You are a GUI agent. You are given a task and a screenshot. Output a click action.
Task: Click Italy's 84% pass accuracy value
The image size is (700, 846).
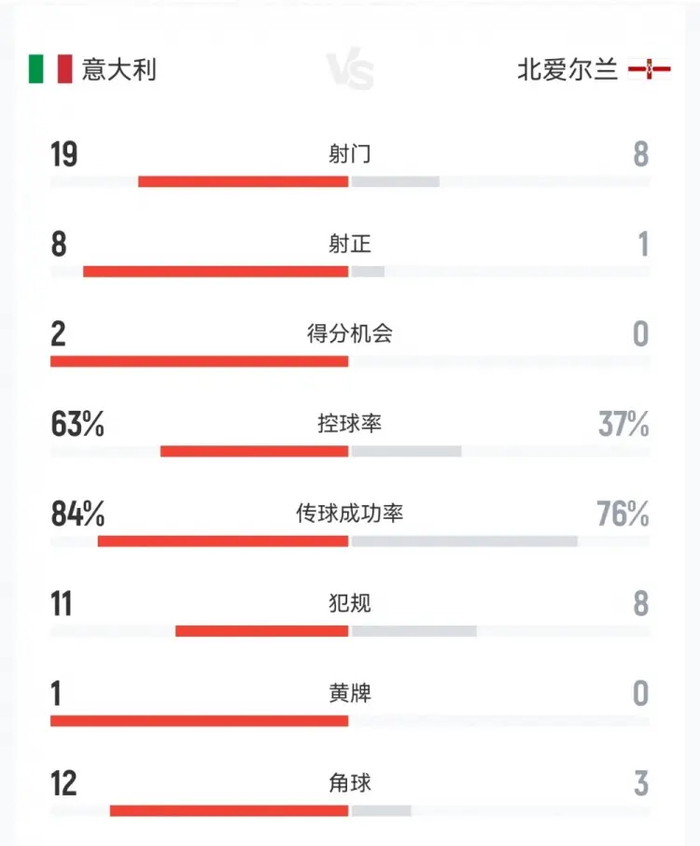point(77,514)
